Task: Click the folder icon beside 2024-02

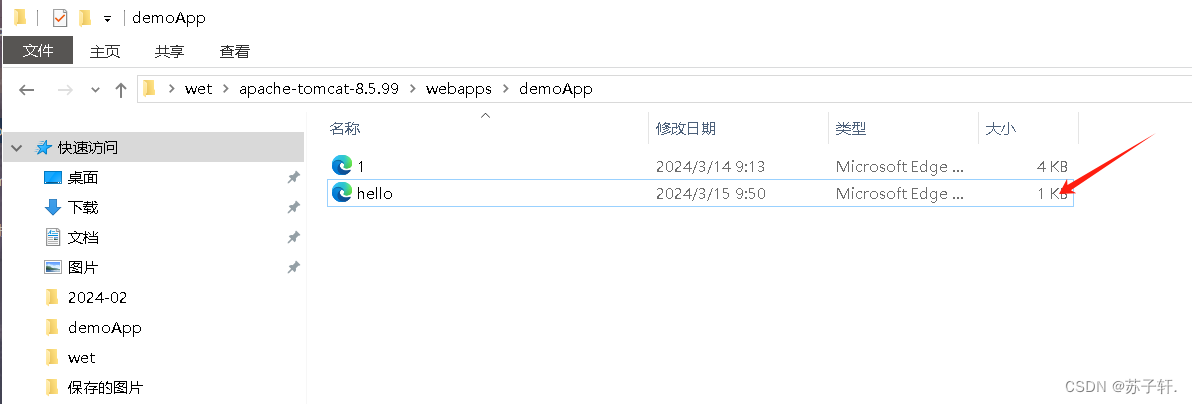Action: coord(52,297)
